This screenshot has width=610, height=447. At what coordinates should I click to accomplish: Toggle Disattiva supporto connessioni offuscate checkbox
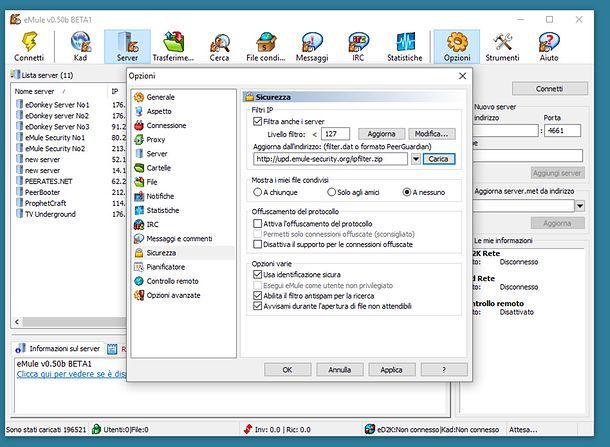point(257,244)
